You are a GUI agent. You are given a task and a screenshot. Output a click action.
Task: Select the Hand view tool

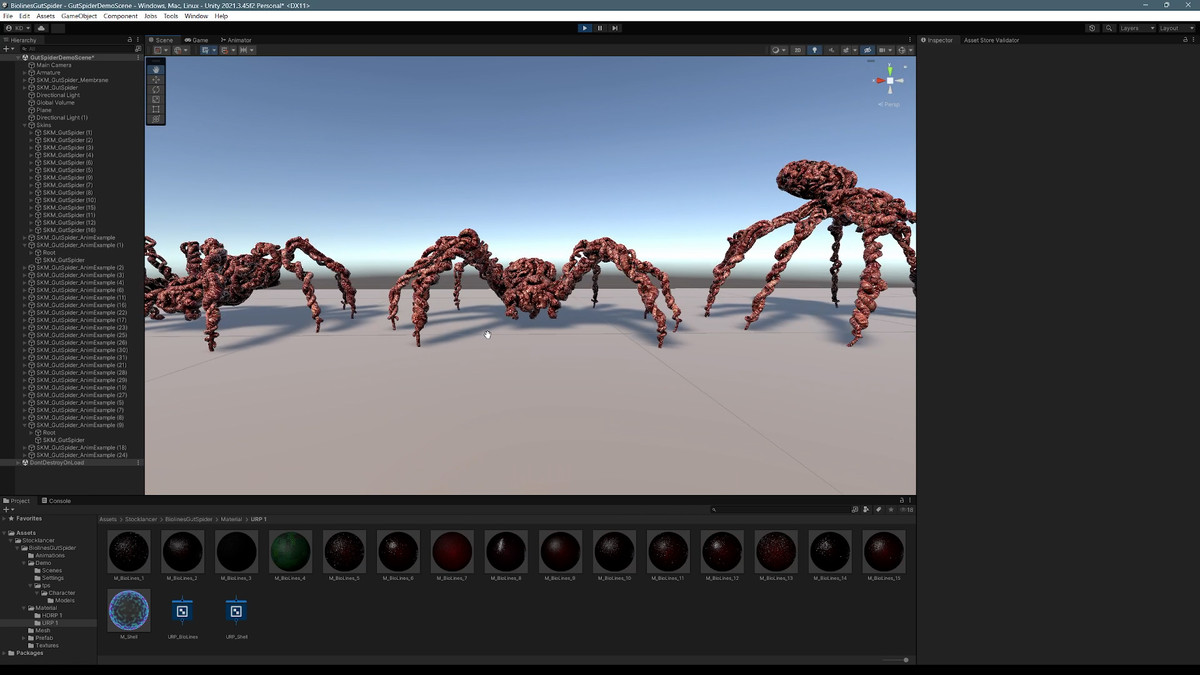pyautogui.click(x=156, y=70)
